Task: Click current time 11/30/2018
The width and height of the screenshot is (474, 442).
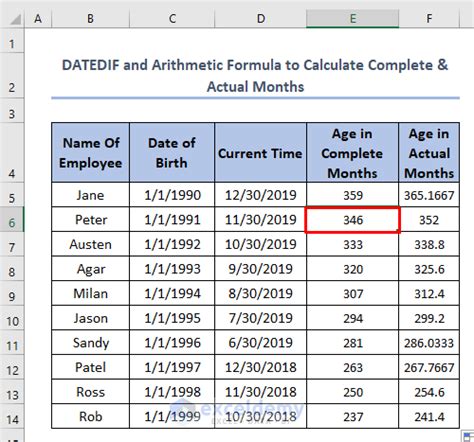Action: pos(261,392)
